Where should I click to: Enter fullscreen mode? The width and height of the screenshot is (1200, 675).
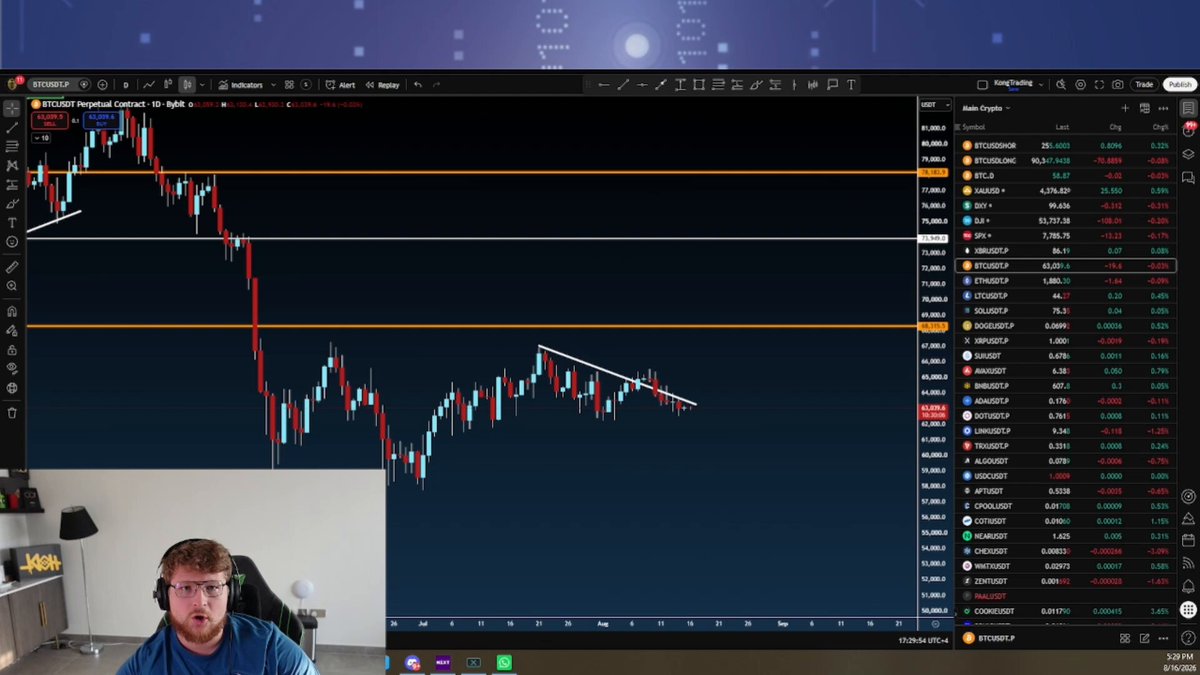pos(1099,85)
